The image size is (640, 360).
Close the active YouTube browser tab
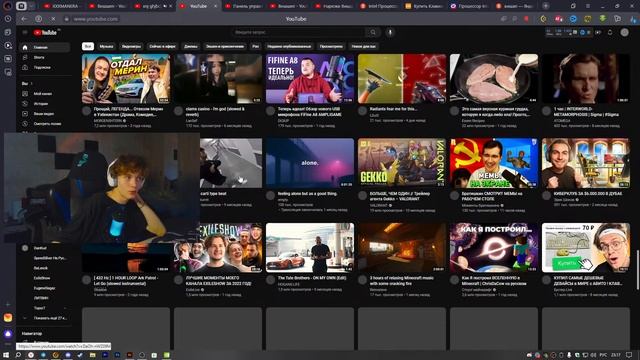click(x=216, y=6)
